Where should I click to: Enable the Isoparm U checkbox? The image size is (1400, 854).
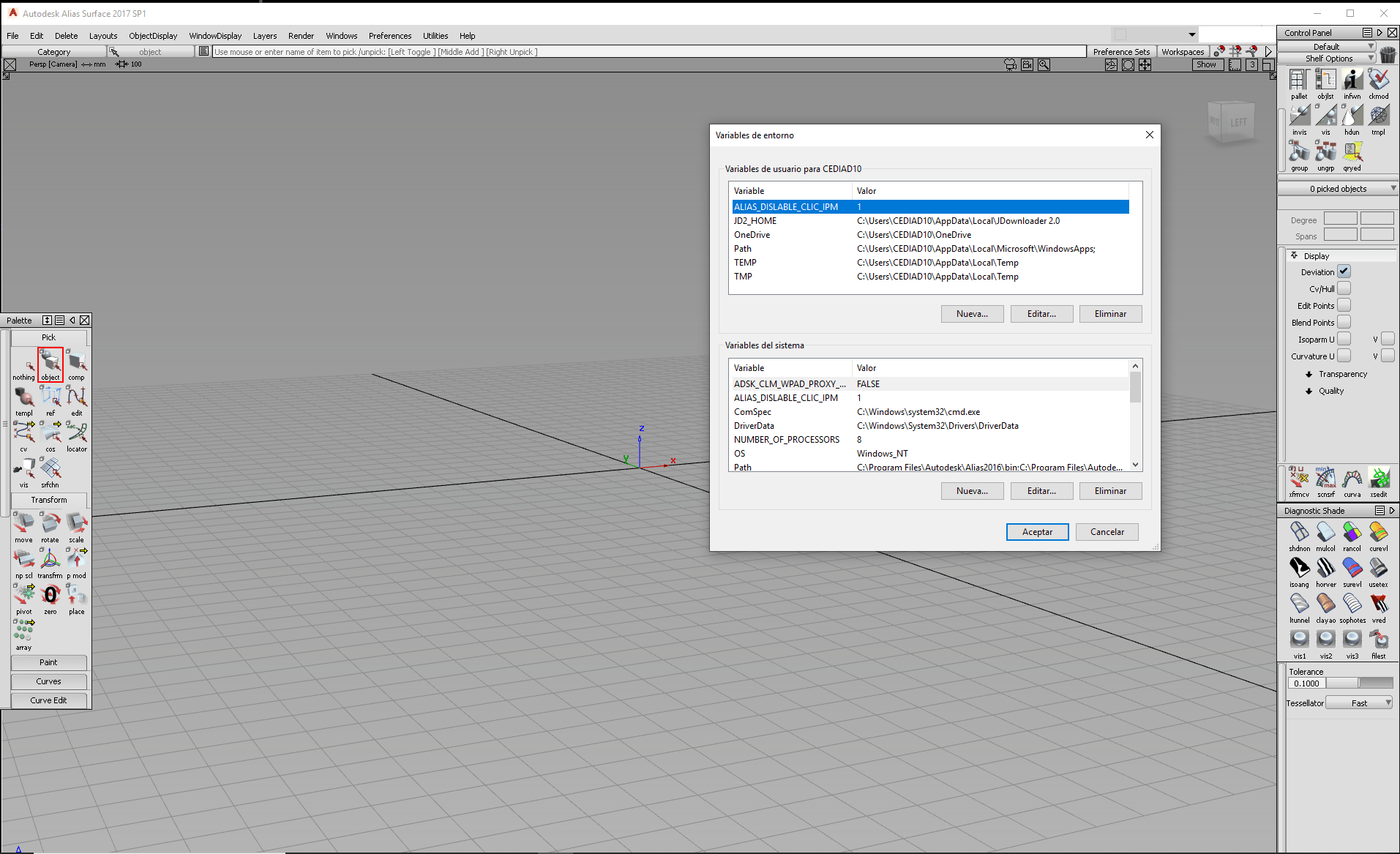click(x=1344, y=339)
